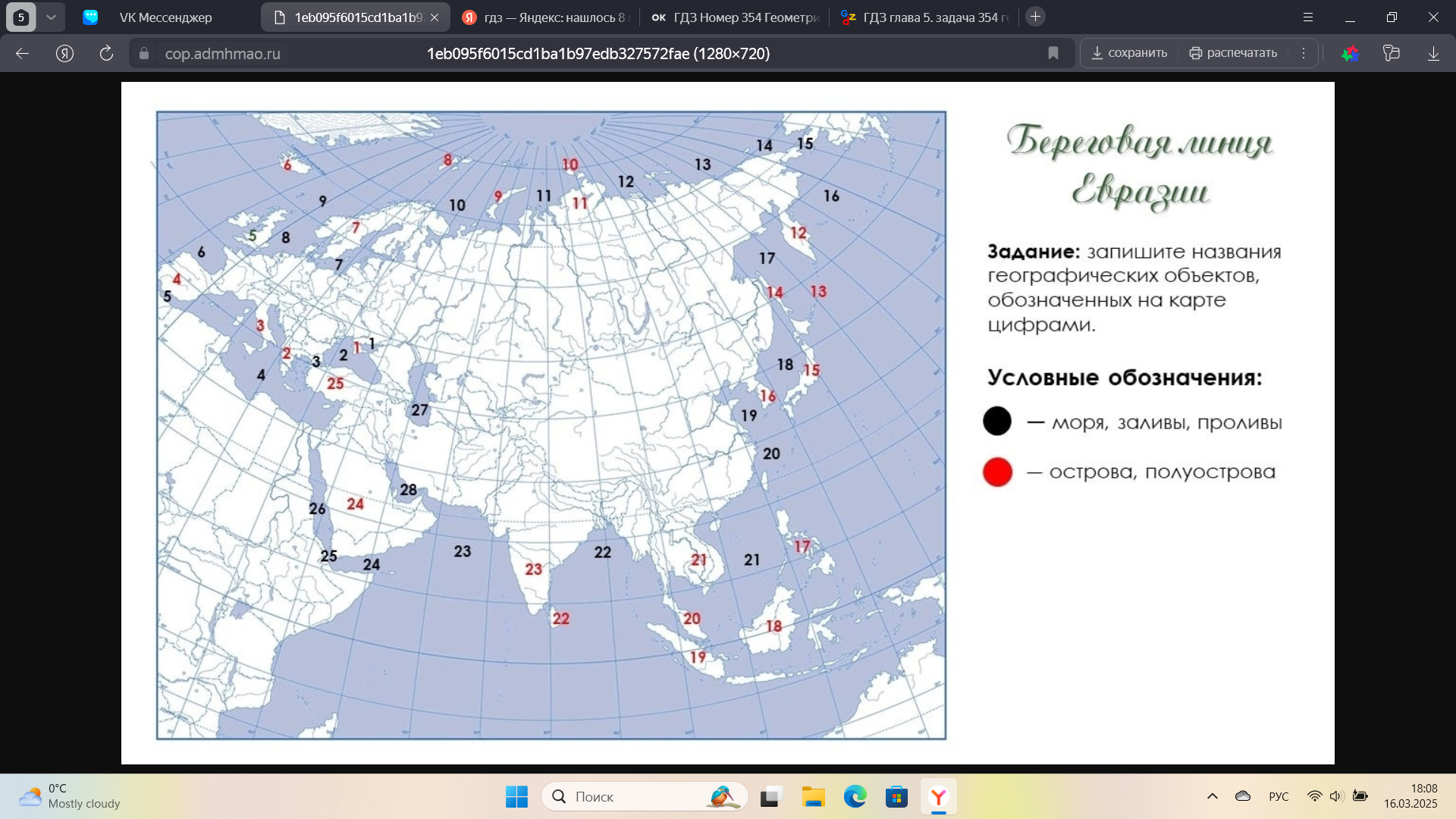Open Yandex home via Я icon
1456x819 pixels.
(x=65, y=53)
